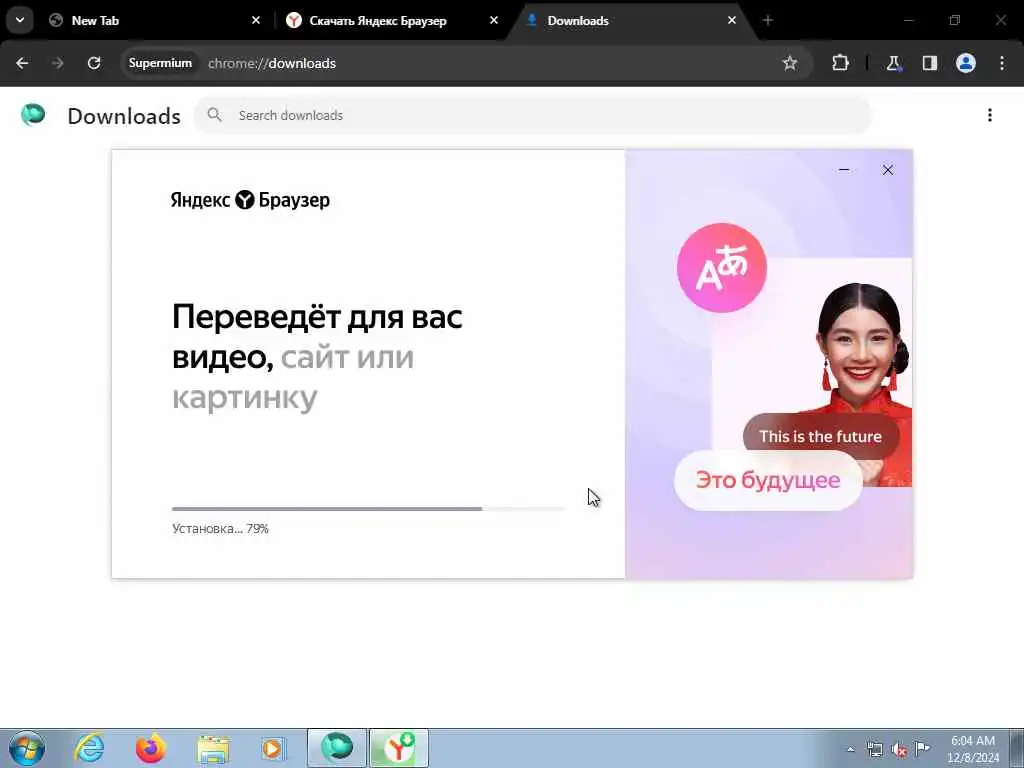Click the forward navigation arrow
Viewport: 1024px width, 768px height.
(x=57, y=63)
